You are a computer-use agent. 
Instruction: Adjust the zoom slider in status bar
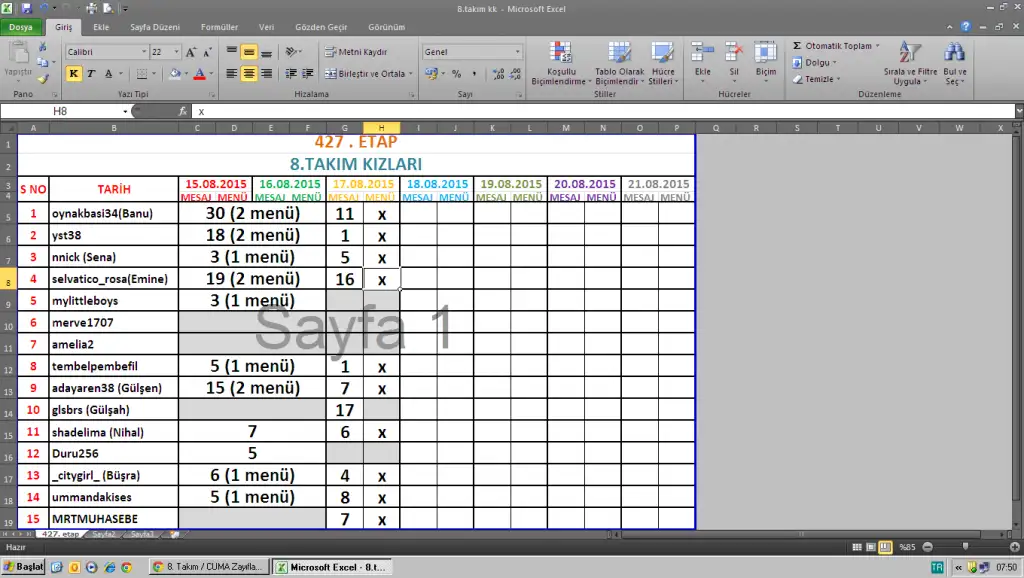[966, 547]
